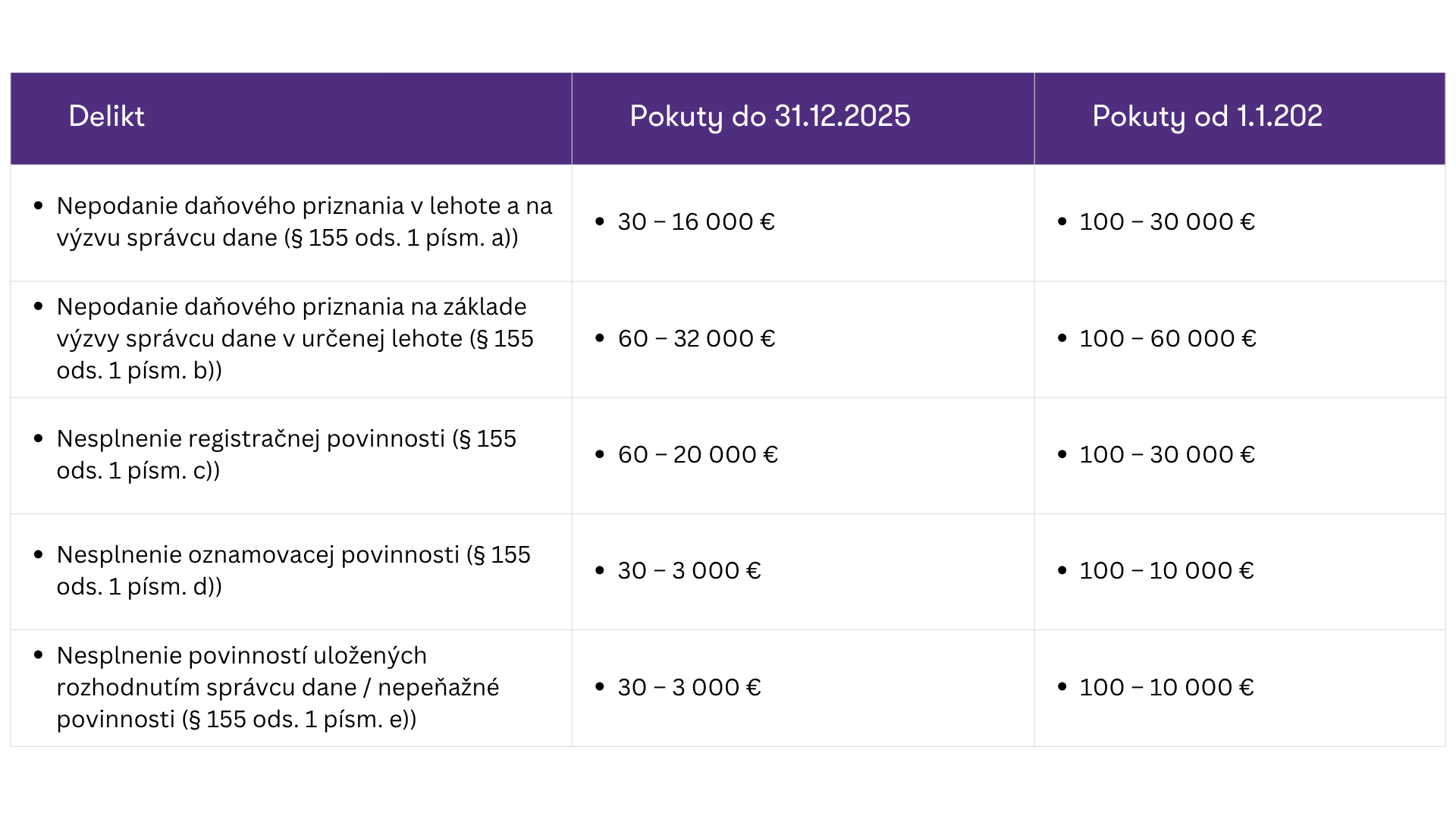The width and height of the screenshot is (1456, 819).
Task: Click the new fine for registračná povinnosť
Action: [x=1167, y=455]
